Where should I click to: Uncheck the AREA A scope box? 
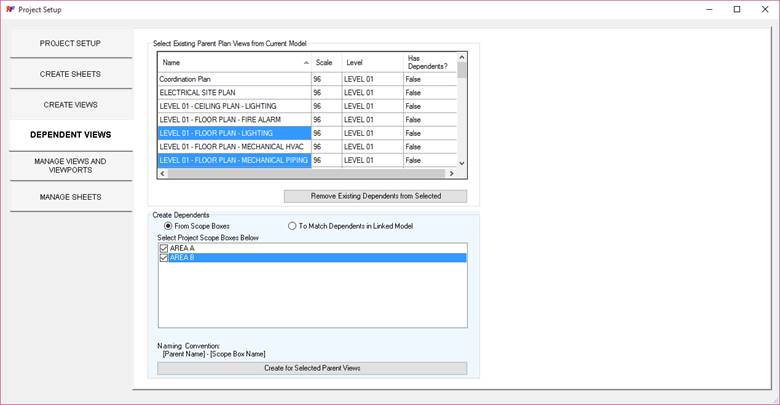[164, 248]
